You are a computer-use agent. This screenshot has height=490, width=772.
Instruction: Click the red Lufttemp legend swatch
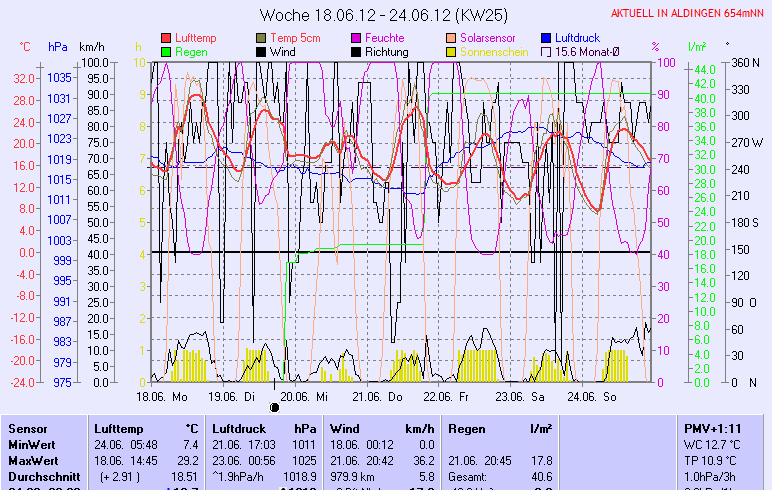166,38
